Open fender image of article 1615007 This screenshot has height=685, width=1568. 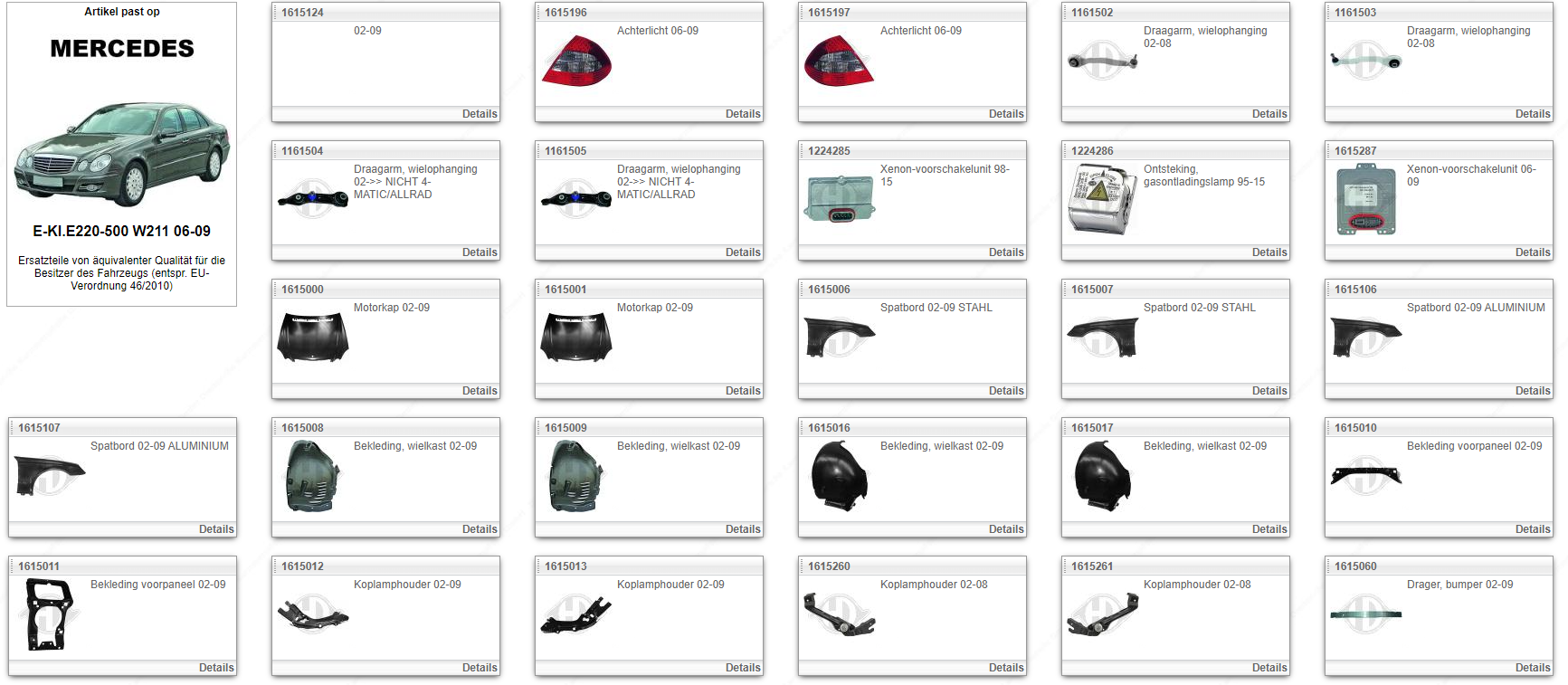1102,337
